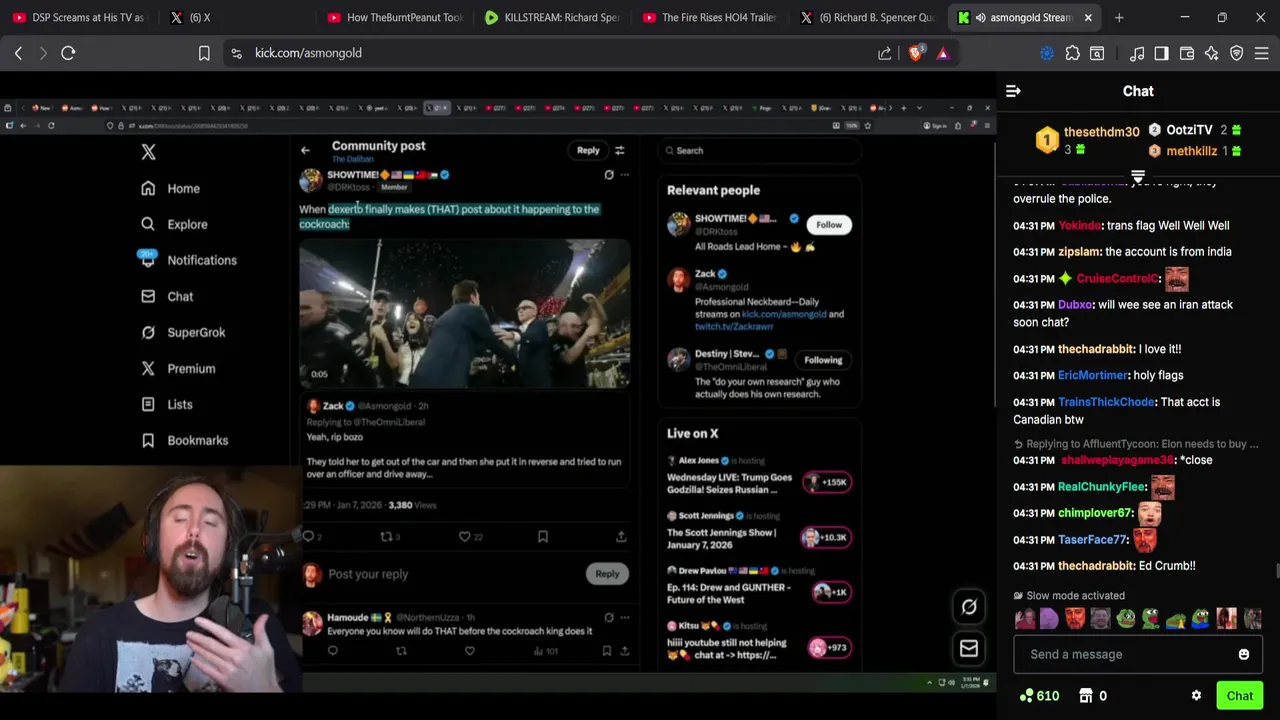Click the Reply button in the post header
Screen dimensions: 1280x720
[x=588, y=150]
